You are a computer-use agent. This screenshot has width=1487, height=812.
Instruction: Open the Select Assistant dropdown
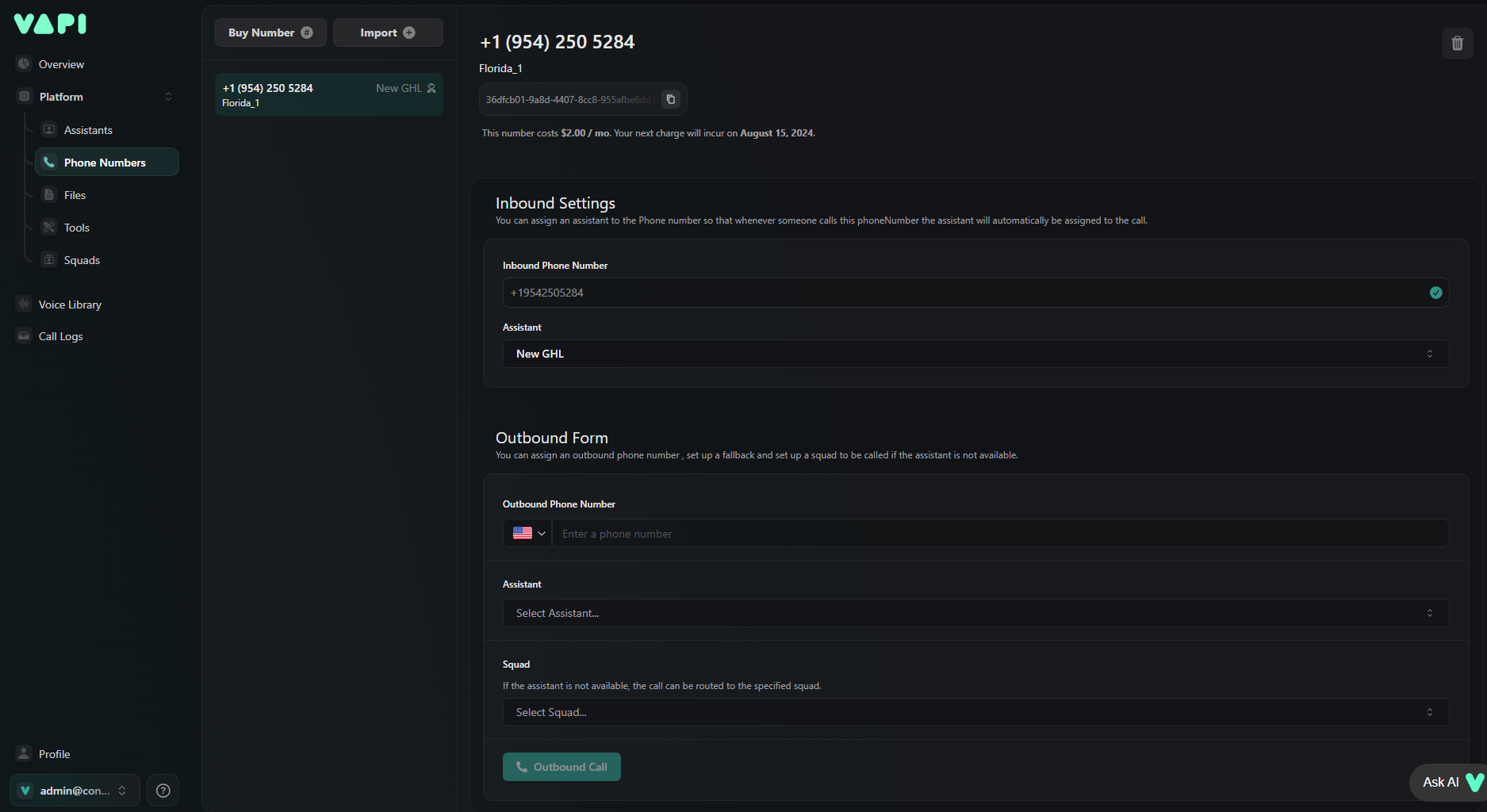(x=975, y=613)
